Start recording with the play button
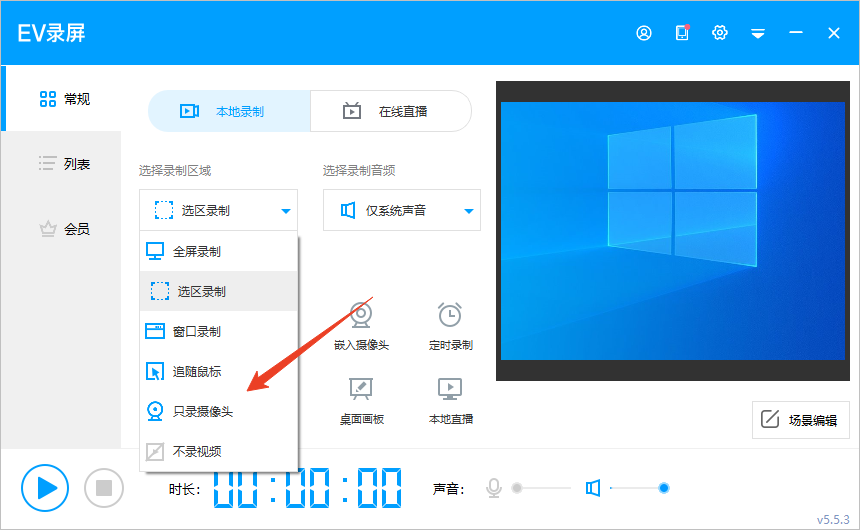Image resolution: width=860 pixels, height=530 pixels. coord(45,488)
